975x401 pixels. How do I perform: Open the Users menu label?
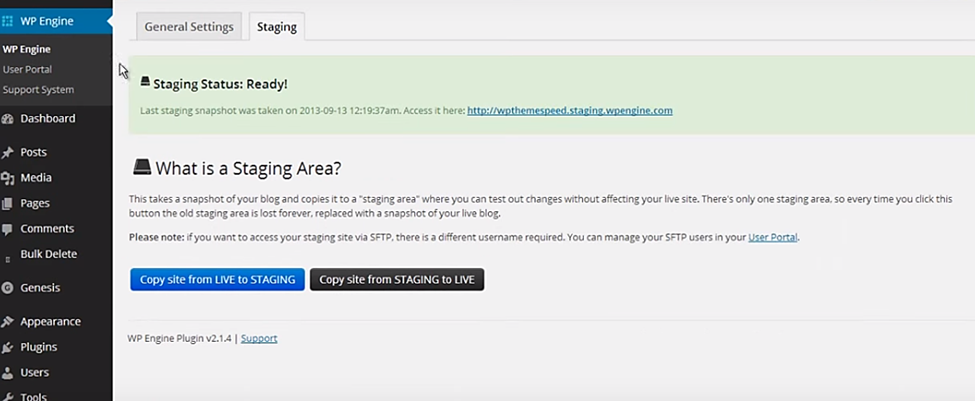[35, 373]
